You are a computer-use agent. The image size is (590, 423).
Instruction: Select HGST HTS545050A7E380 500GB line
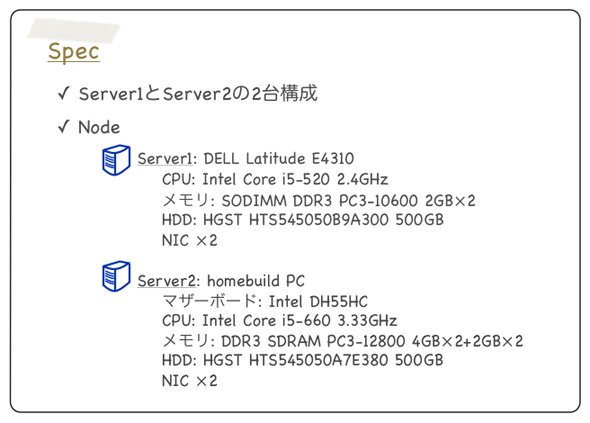coord(303,361)
